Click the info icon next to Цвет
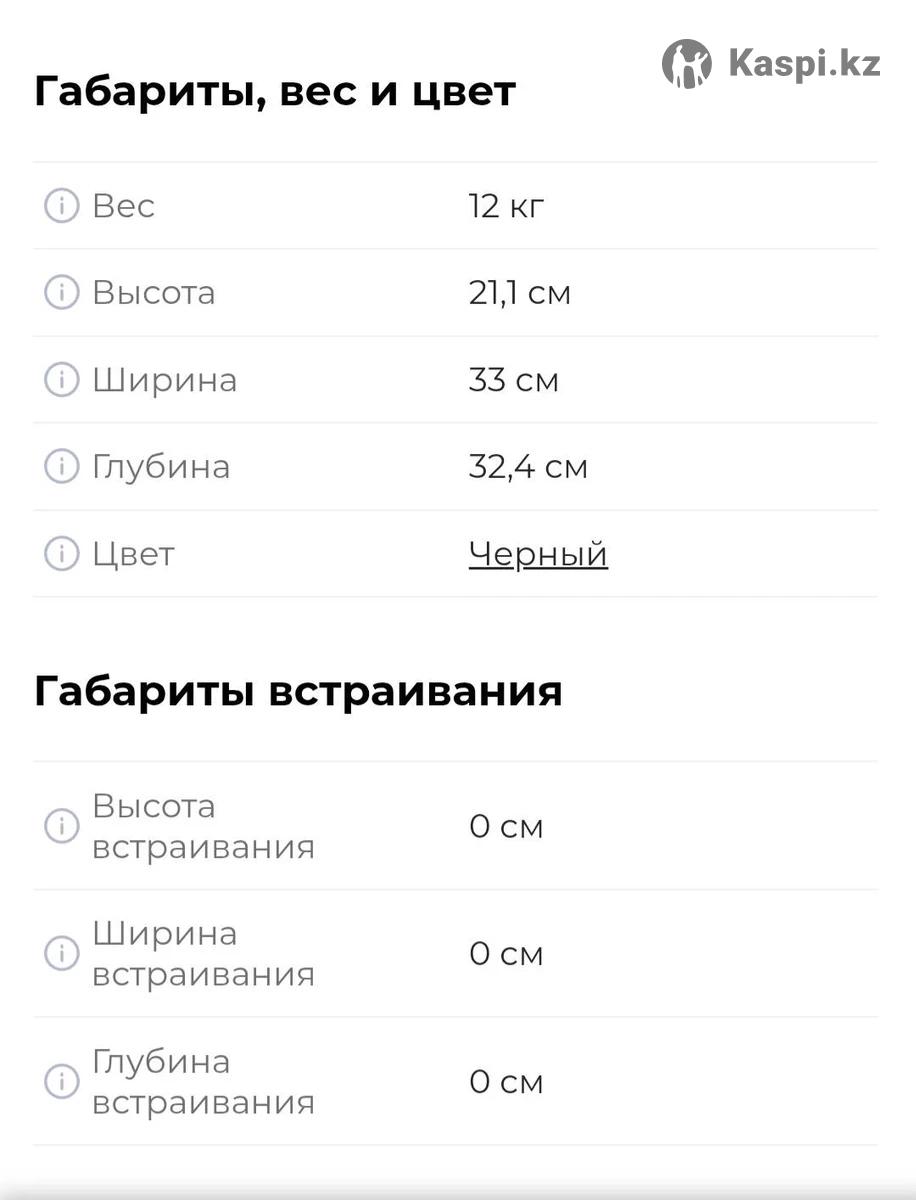Screen dimensions: 916x1200 coord(61,554)
